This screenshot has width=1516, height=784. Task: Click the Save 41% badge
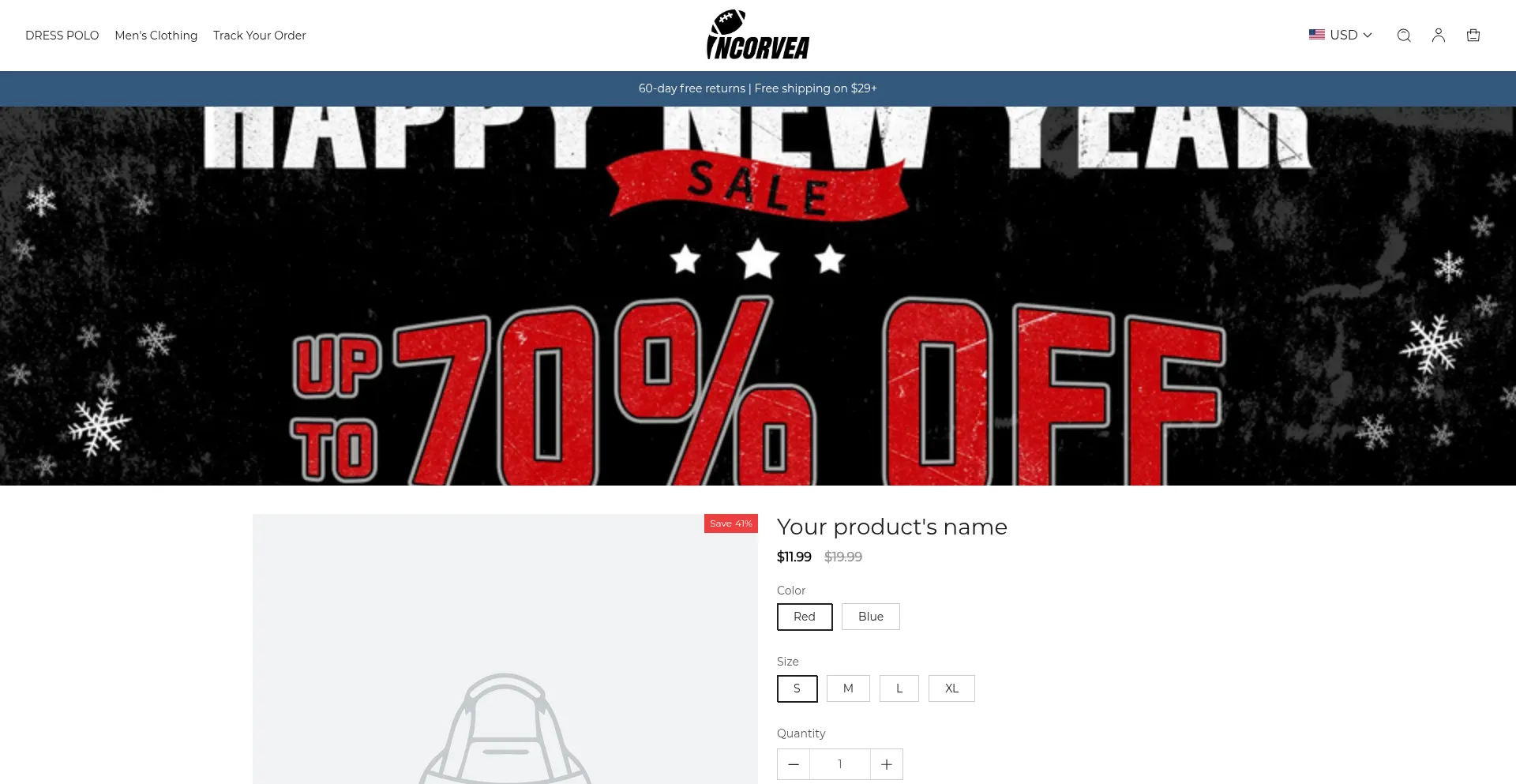[731, 523]
